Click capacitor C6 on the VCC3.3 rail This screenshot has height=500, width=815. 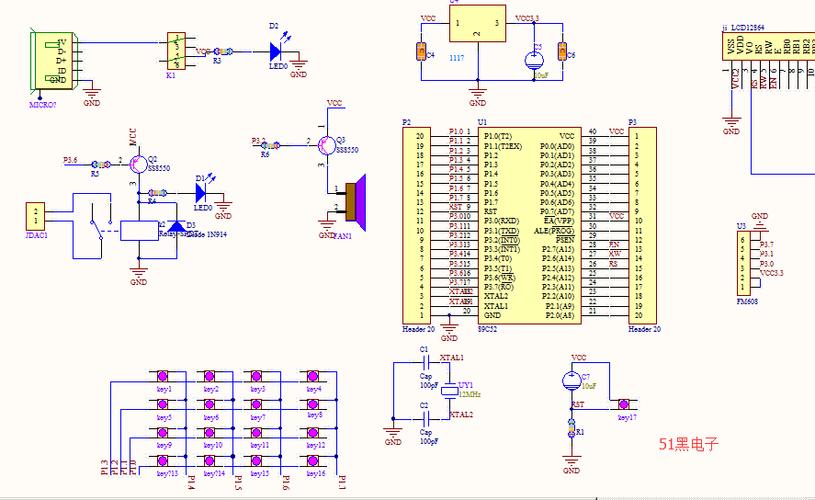pos(562,51)
